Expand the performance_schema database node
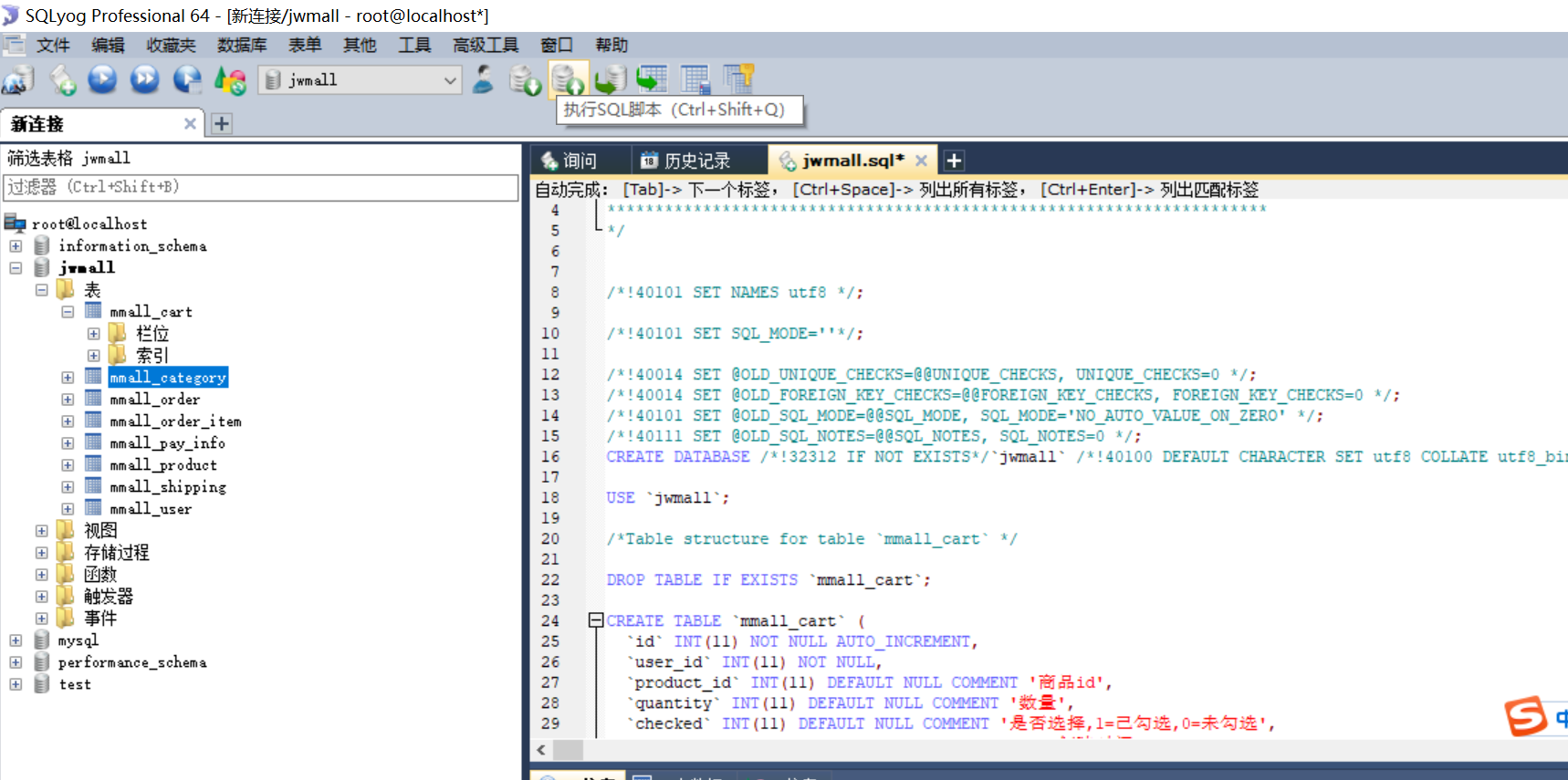The height and width of the screenshot is (780, 1568). click(16, 661)
